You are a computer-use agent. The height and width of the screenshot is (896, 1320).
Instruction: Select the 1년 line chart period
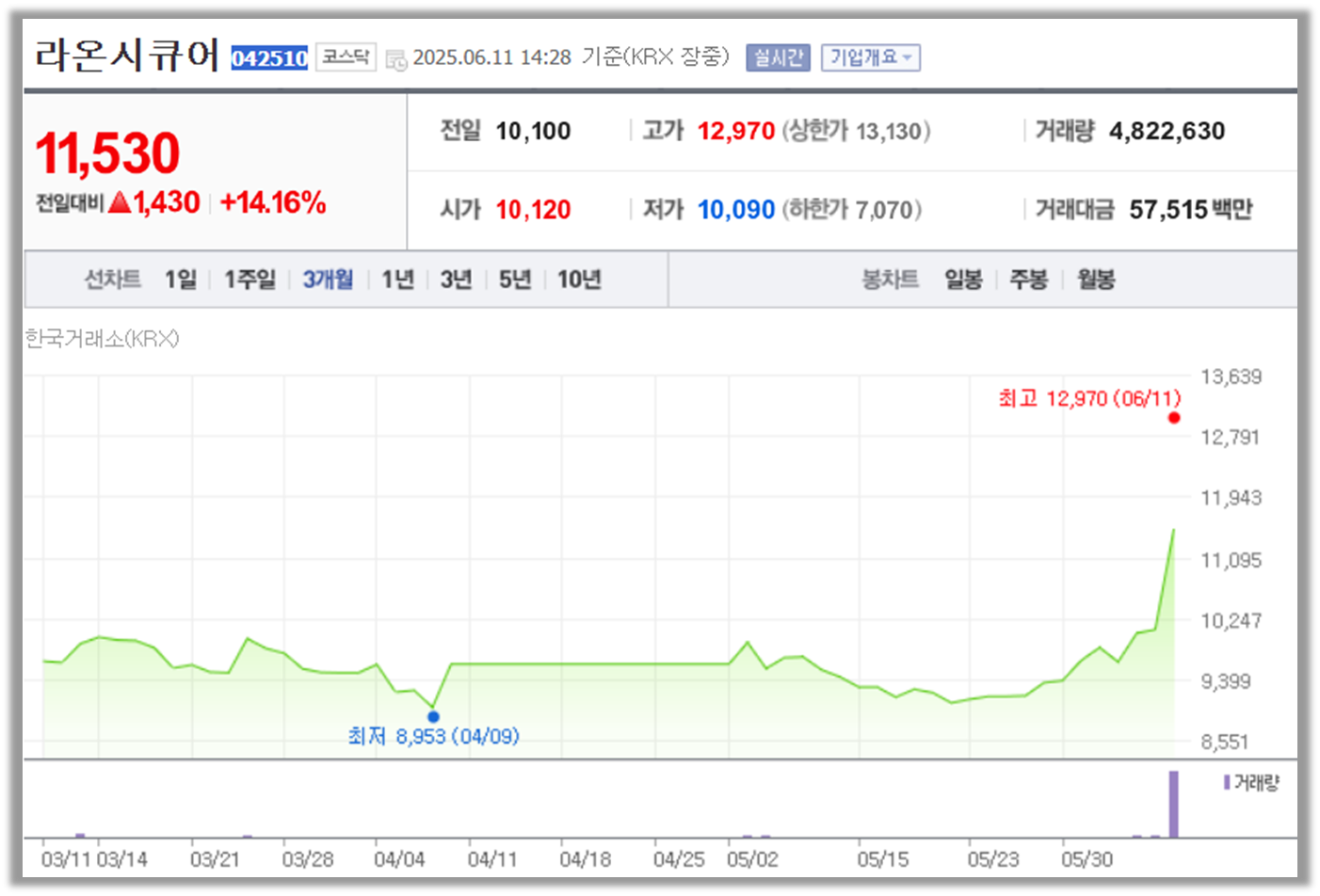point(397,280)
